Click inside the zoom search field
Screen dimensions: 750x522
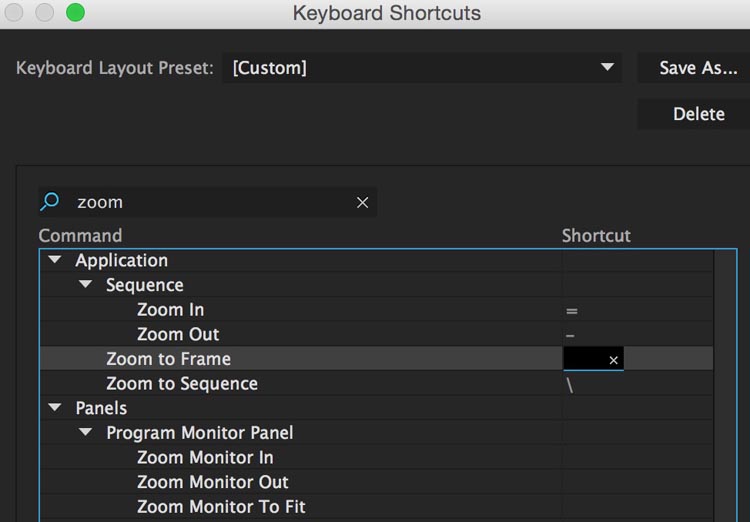coord(210,202)
